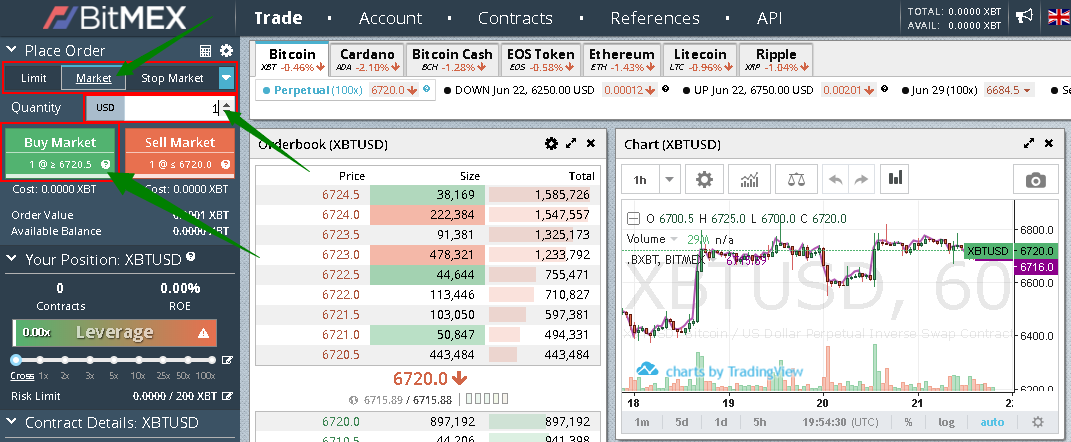Click the chart Undo arrow
This screenshot has width=1071, height=442.
click(x=835, y=180)
